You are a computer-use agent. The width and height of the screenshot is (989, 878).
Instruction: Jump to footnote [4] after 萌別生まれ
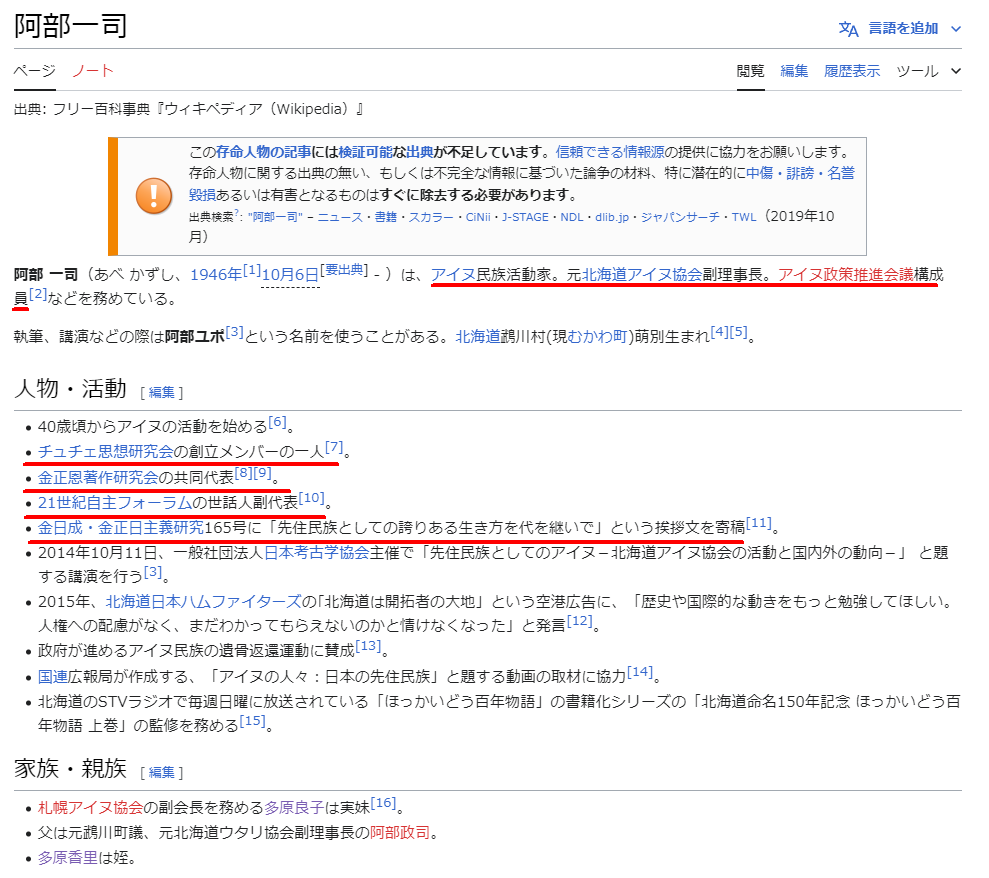[719, 332]
